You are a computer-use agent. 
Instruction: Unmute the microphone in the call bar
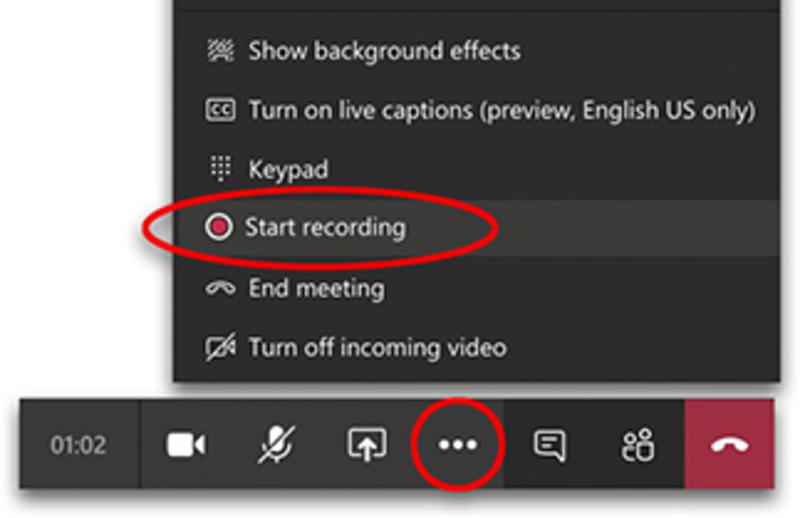pyautogui.click(x=276, y=445)
